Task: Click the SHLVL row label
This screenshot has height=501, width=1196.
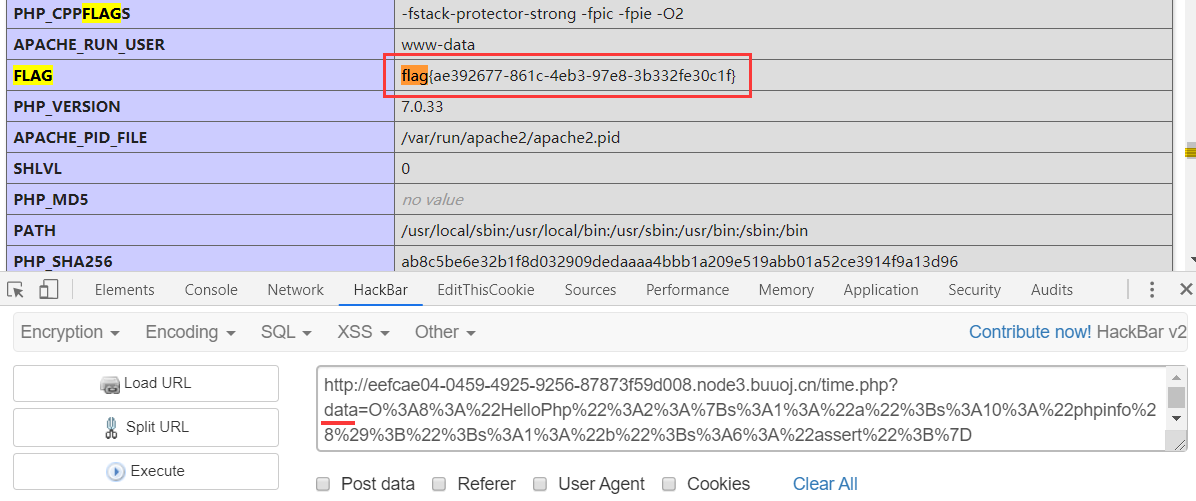Action: pos(35,169)
